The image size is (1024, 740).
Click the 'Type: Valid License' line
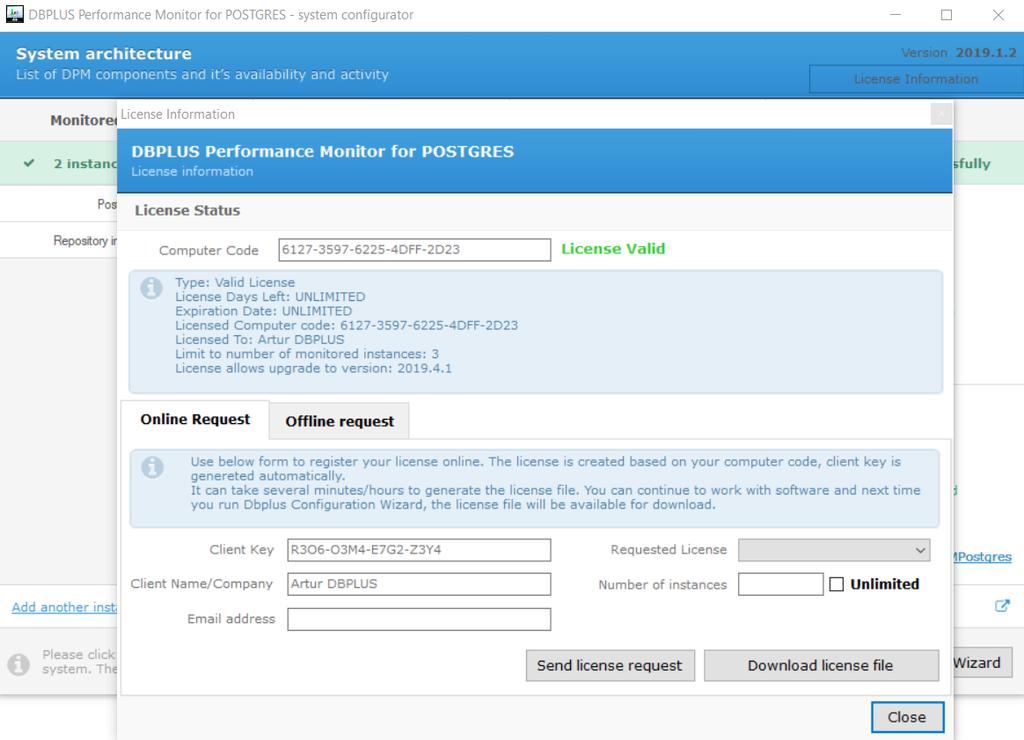[235, 282]
